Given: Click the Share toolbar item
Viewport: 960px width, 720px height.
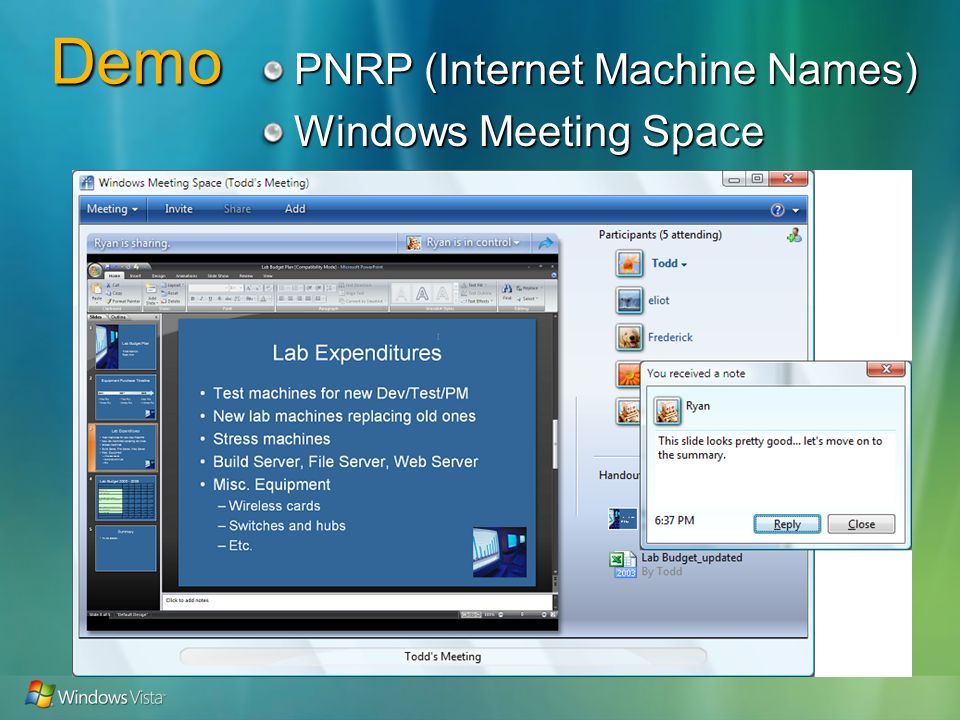Looking at the screenshot, I should [237, 209].
